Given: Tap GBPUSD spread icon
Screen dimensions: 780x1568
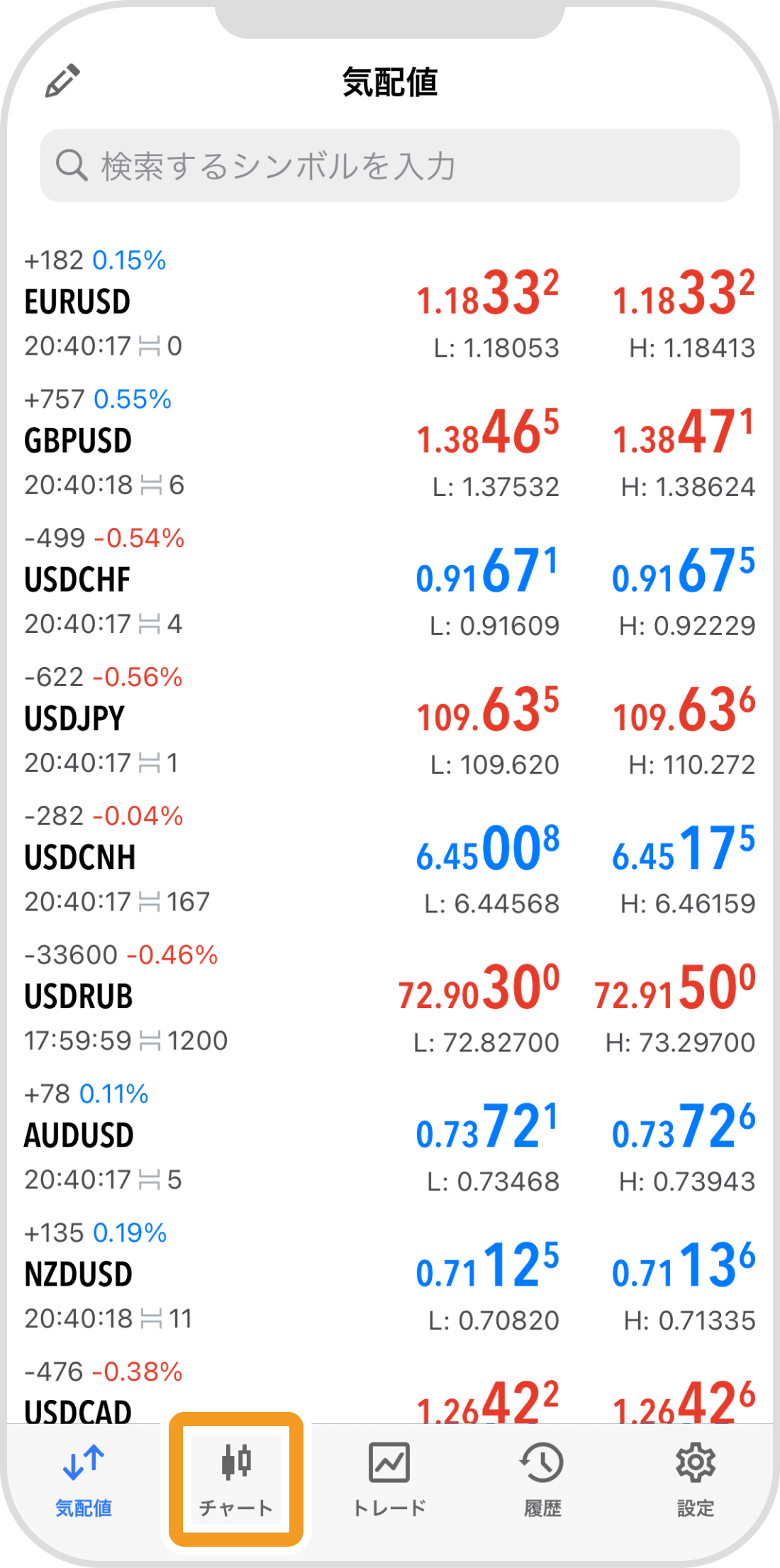Looking at the screenshot, I should [x=151, y=485].
